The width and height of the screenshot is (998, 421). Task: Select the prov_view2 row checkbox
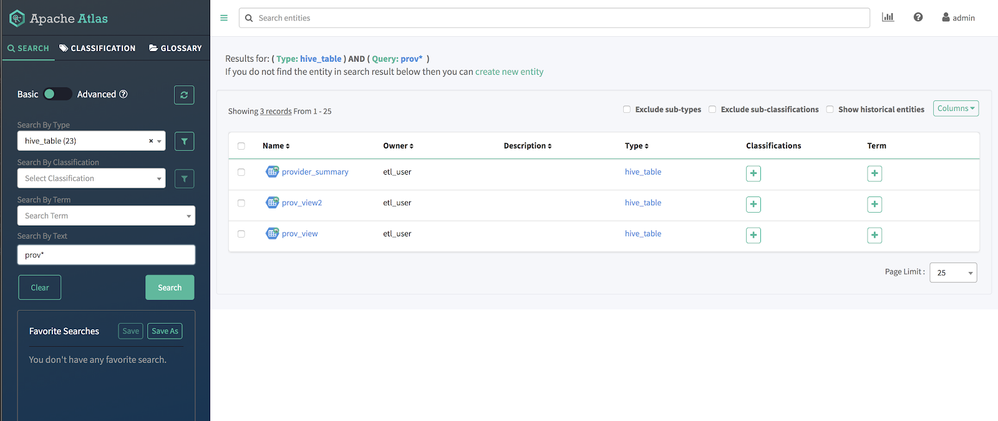click(x=241, y=203)
